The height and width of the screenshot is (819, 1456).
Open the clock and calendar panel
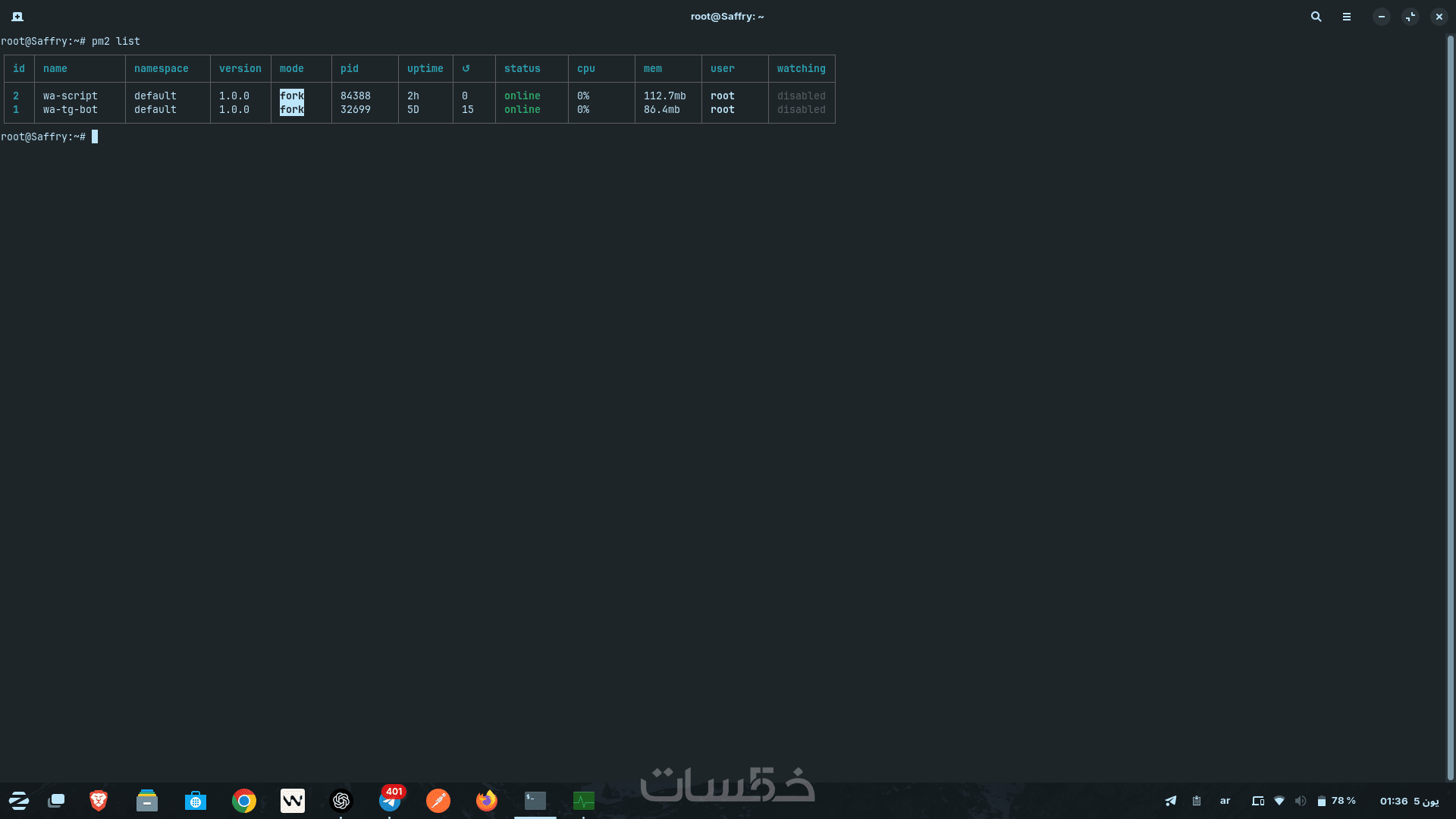coord(1409,801)
